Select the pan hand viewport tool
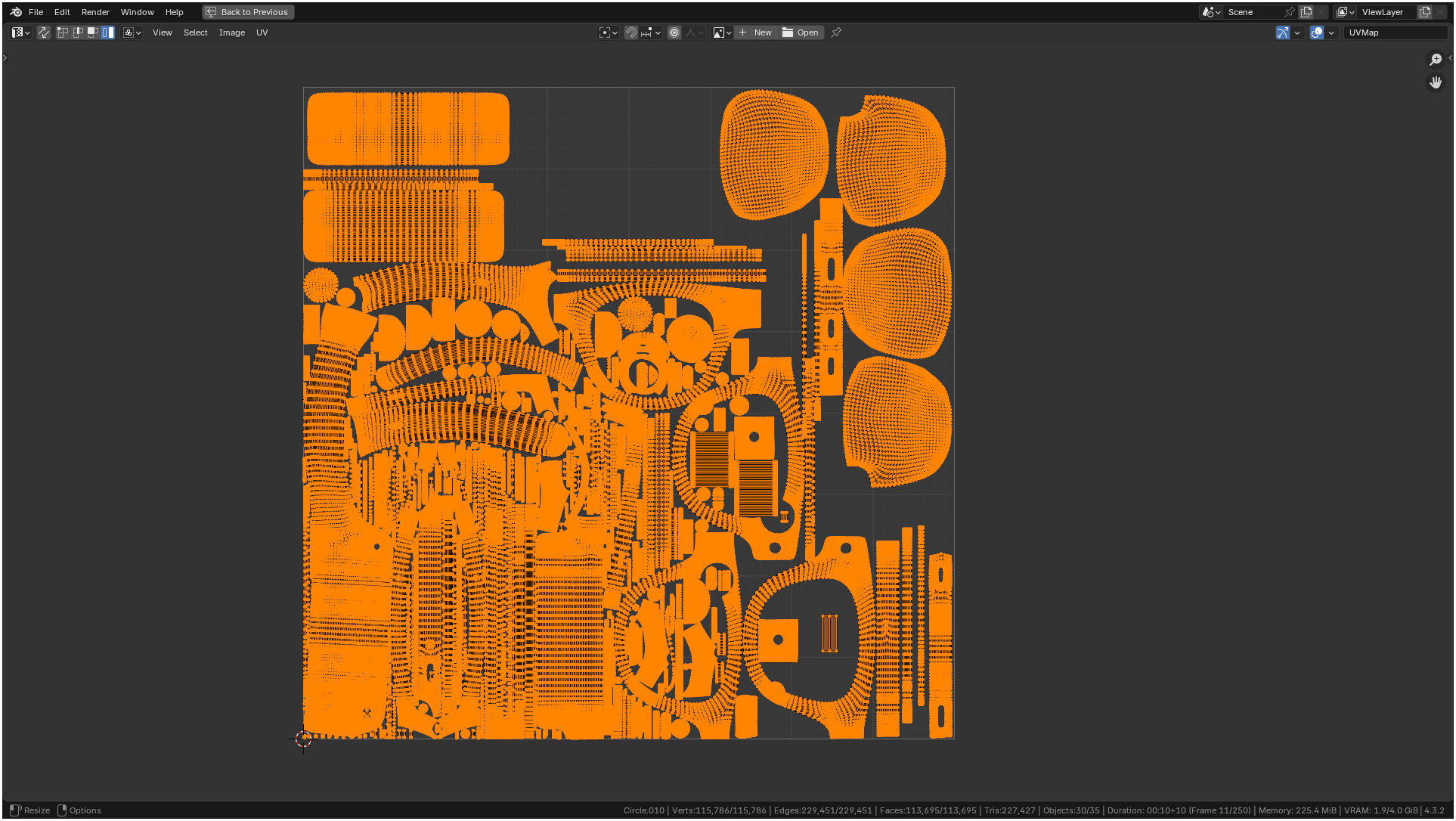This screenshot has height=821, width=1456. [x=1436, y=82]
